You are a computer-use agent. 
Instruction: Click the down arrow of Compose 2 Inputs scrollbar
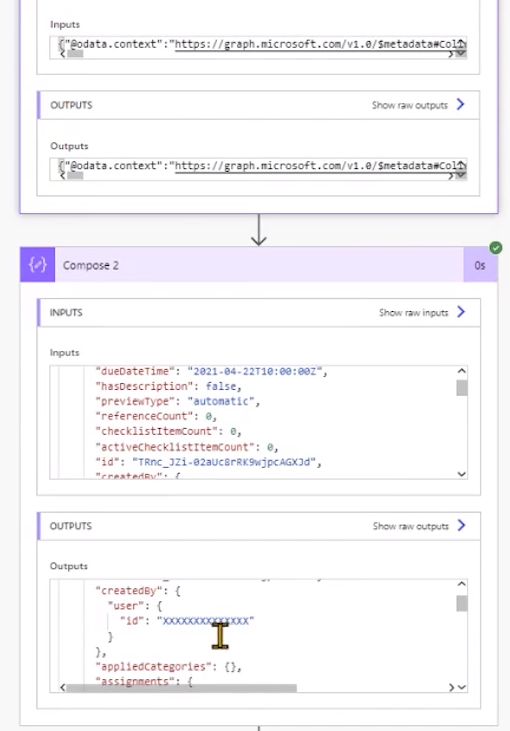point(462,474)
